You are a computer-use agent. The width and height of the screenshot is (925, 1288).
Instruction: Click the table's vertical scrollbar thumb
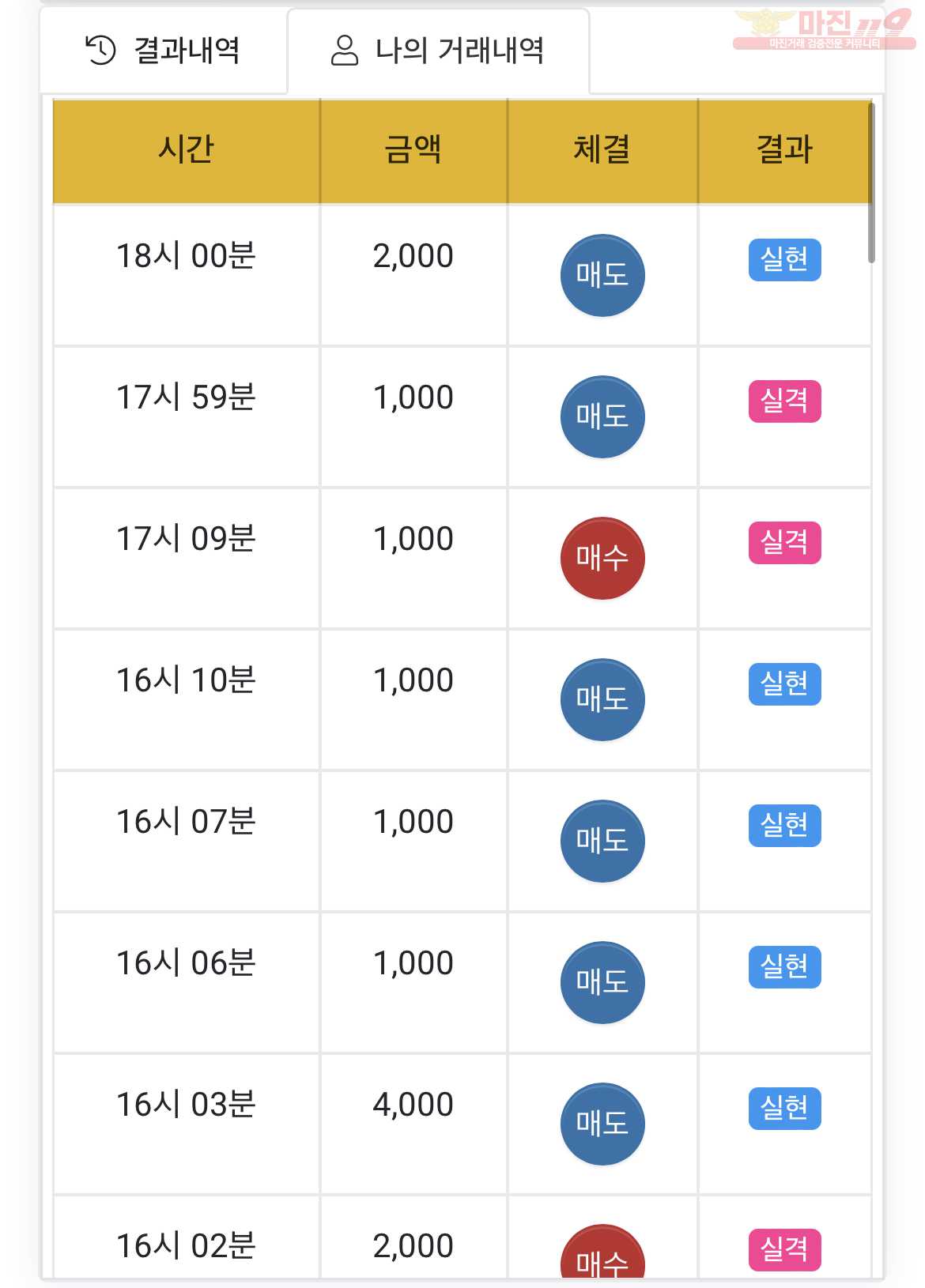tap(871, 183)
